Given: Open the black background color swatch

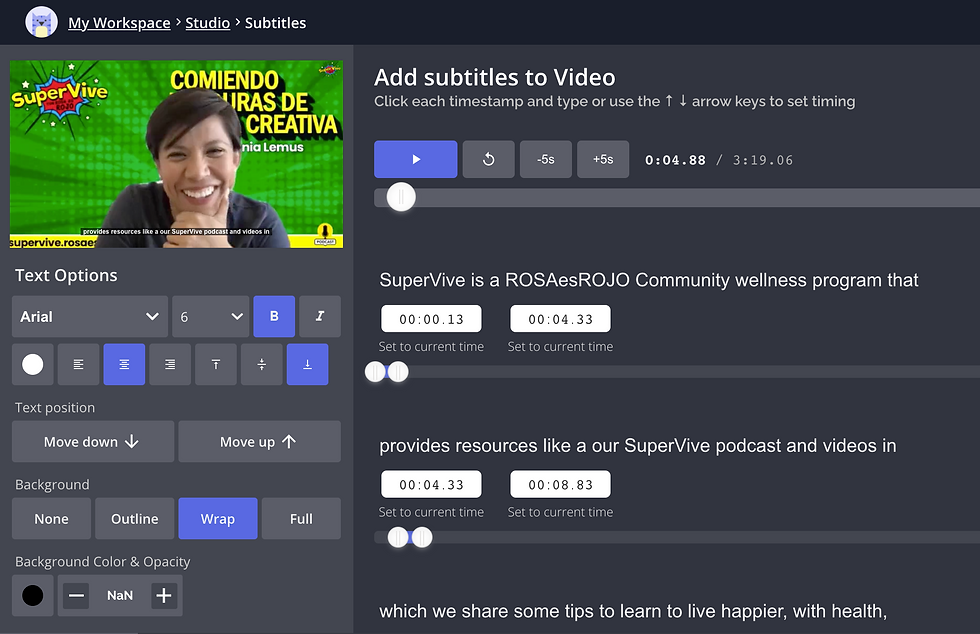Looking at the screenshot, I should point(32,595).
